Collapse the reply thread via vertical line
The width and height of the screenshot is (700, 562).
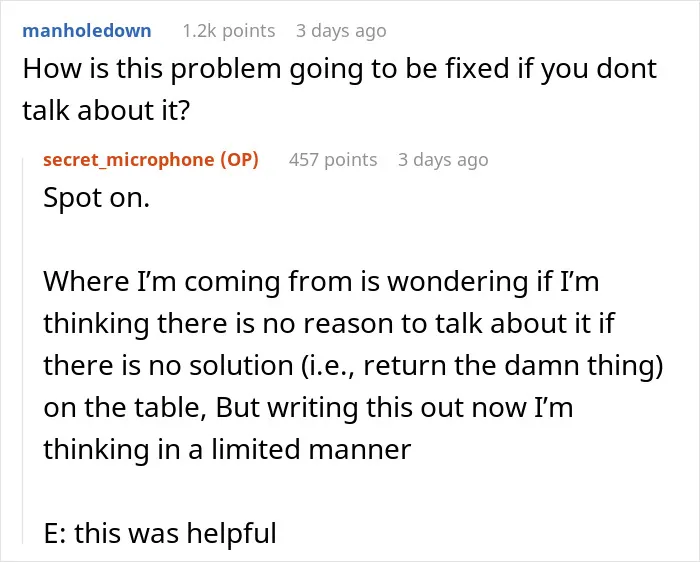23,350
